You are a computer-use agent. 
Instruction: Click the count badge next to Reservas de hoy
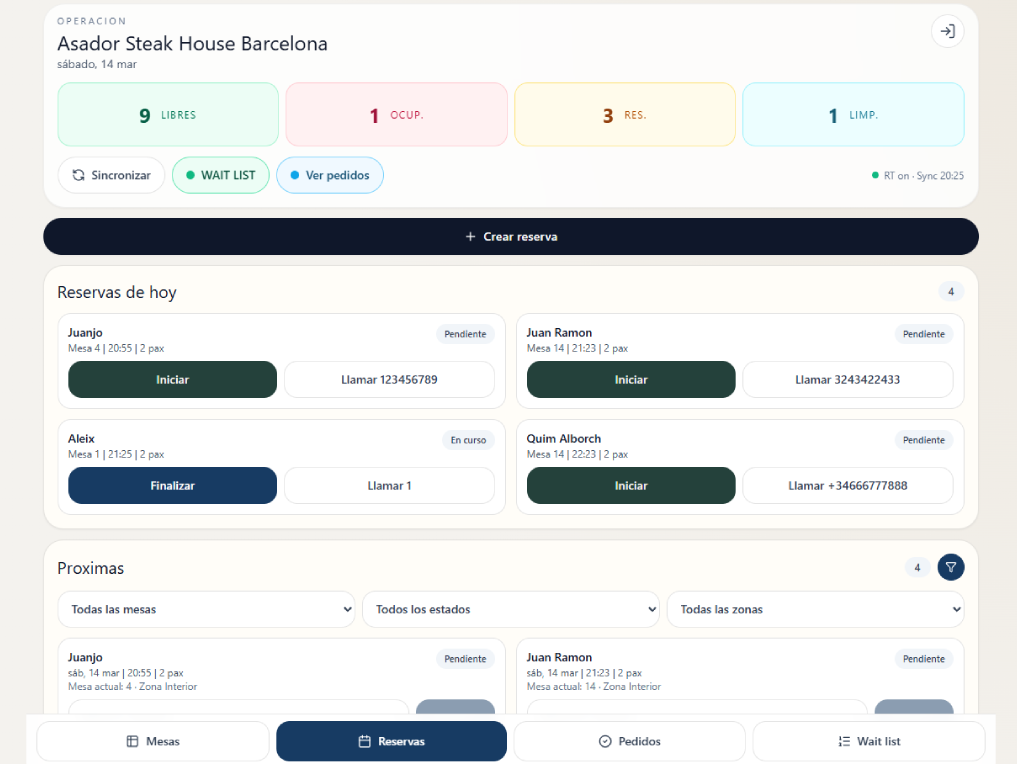pos(951,291)
